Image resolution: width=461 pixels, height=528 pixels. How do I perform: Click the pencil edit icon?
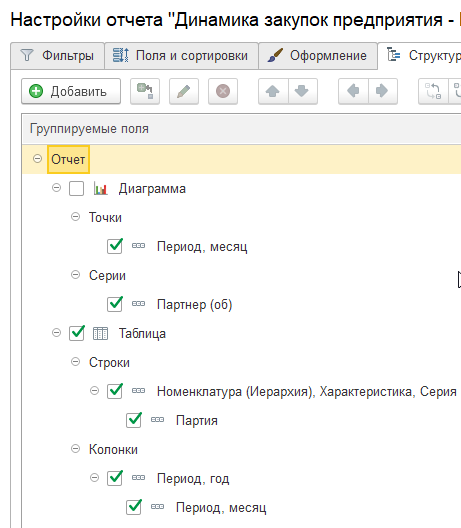pos(184,91)
